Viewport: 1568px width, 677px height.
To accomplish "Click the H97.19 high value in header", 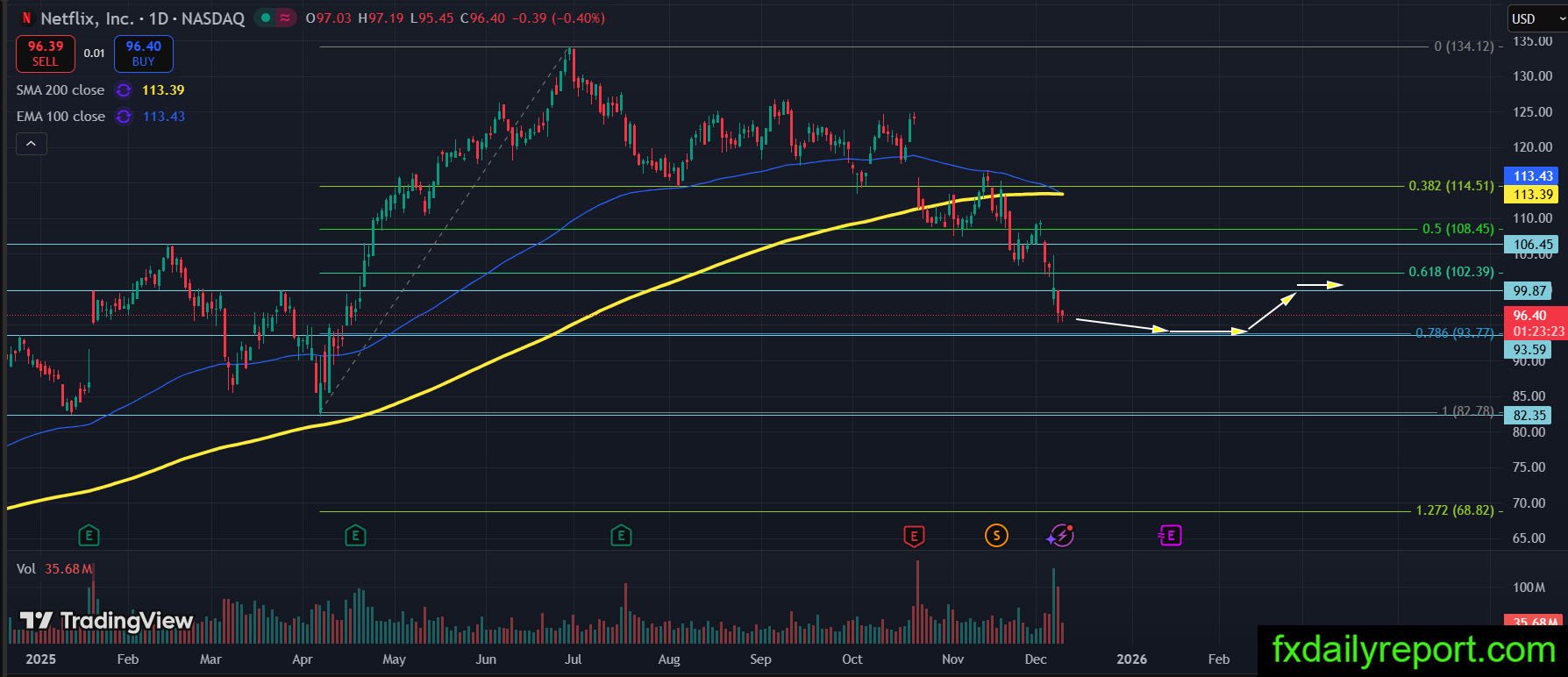I will [x=379, y=18].
